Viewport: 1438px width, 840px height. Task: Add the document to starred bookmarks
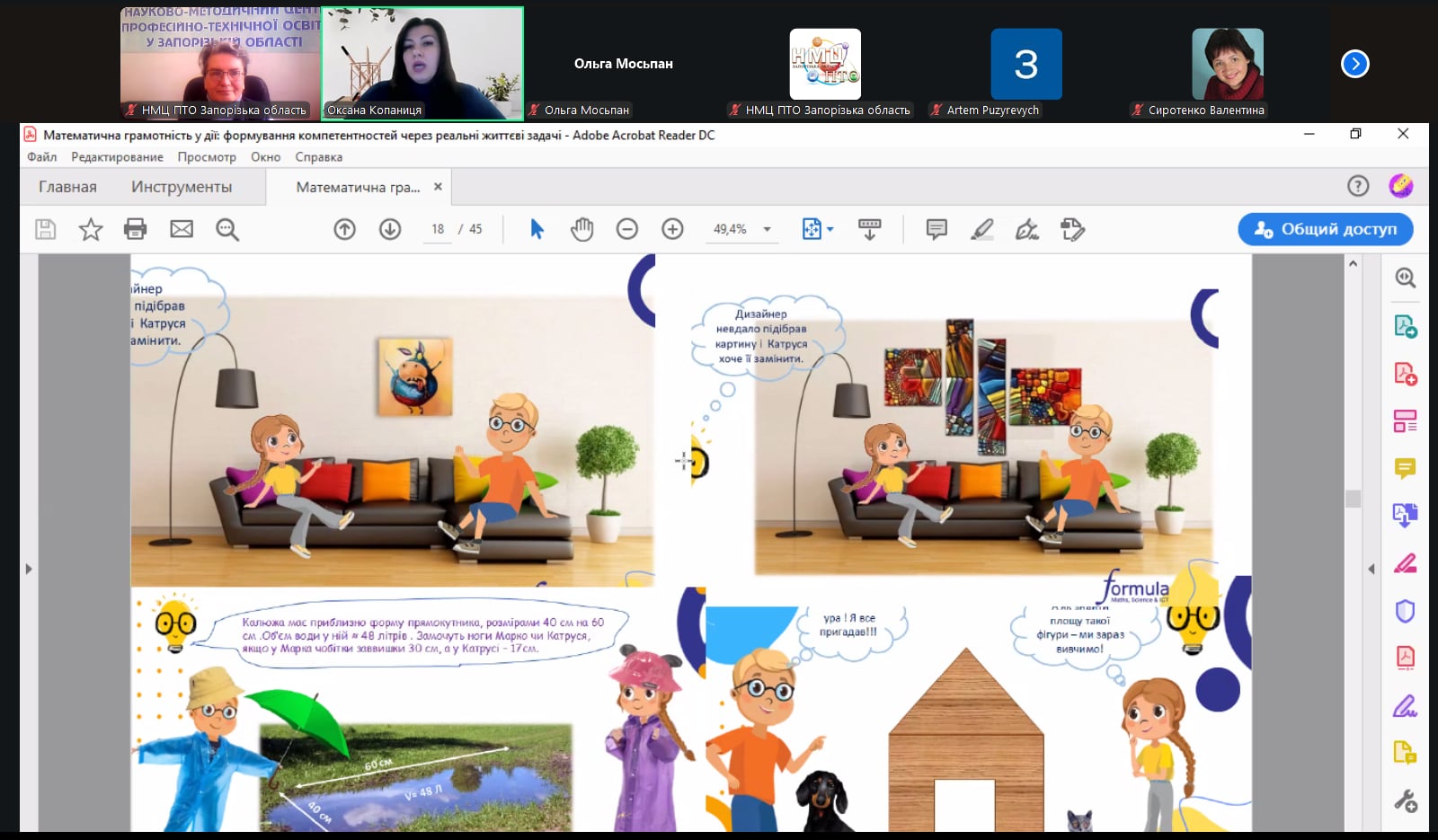(91, 229)
